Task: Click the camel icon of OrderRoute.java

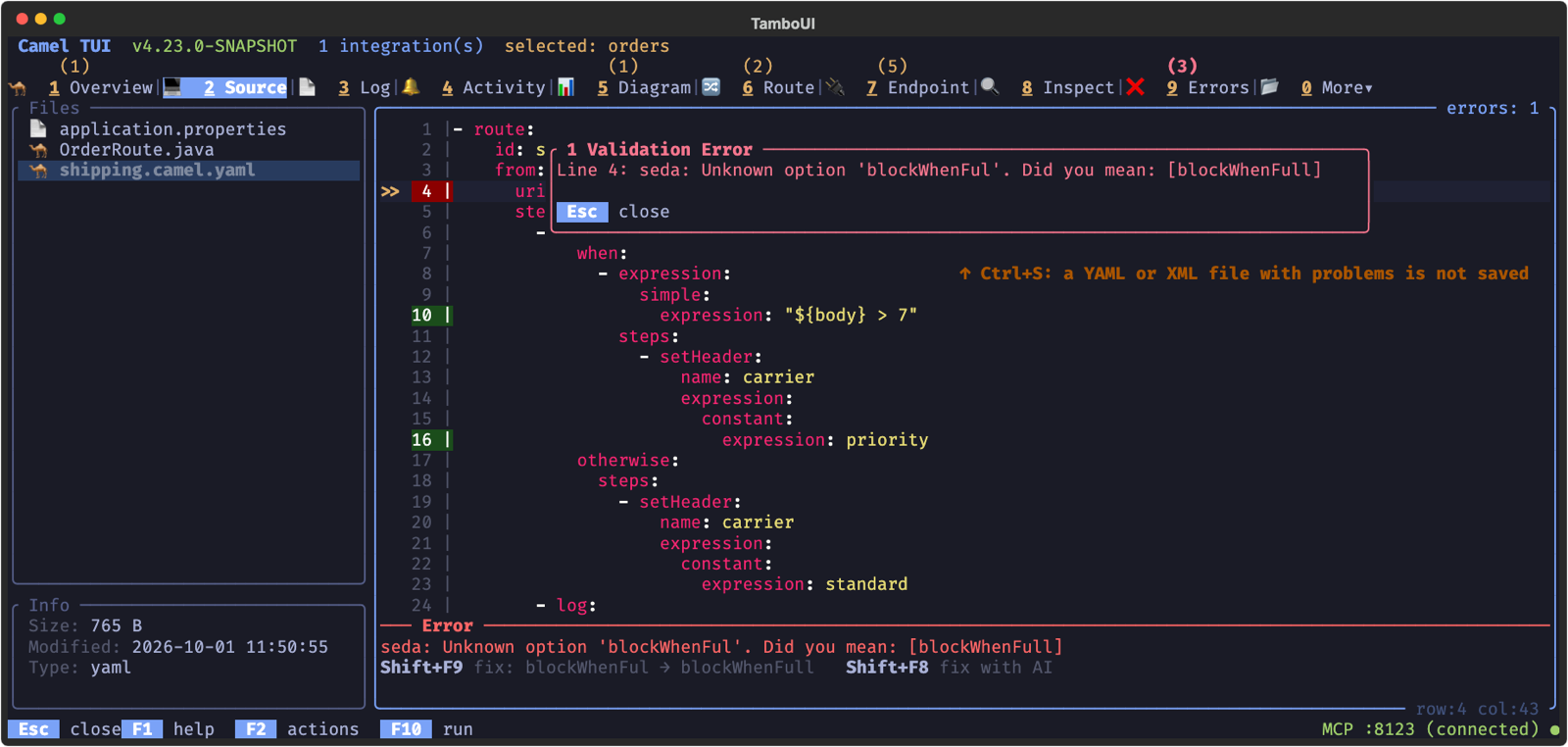Action: (38, 149)
